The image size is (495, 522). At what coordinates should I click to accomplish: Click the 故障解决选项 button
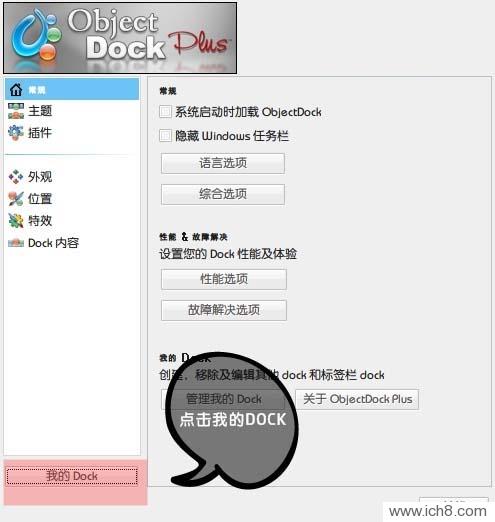(x=224, y=310)
